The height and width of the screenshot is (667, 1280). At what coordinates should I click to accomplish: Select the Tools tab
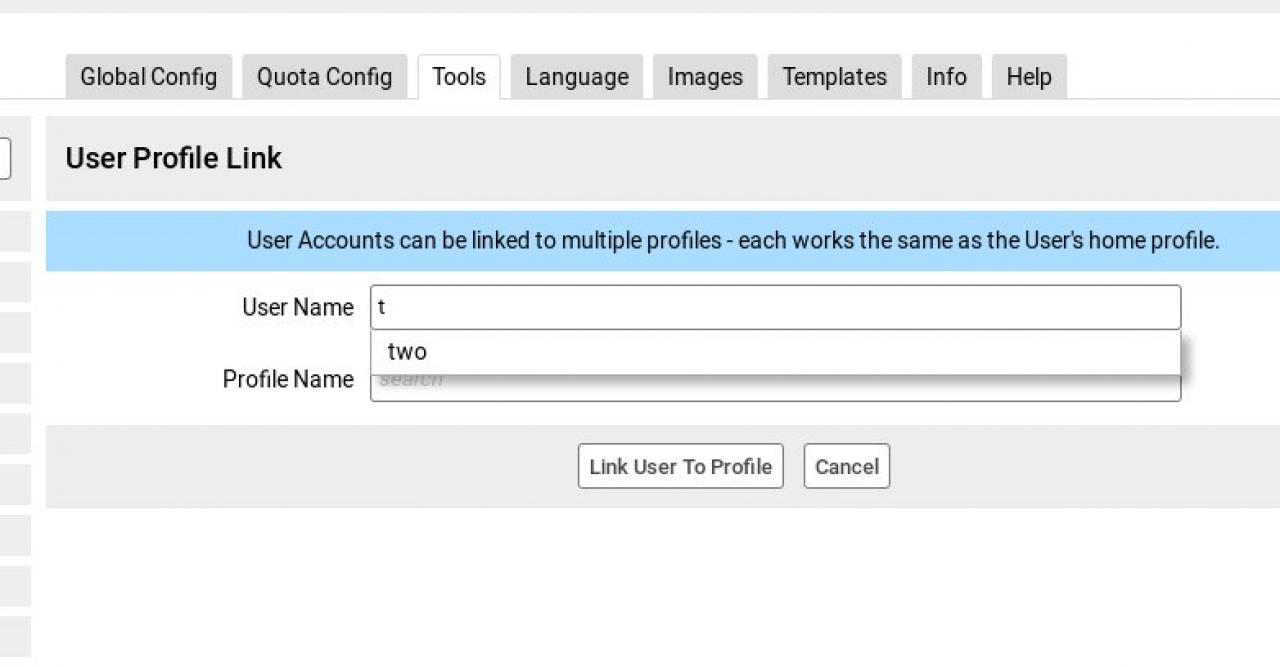click(x=459, y=77)
